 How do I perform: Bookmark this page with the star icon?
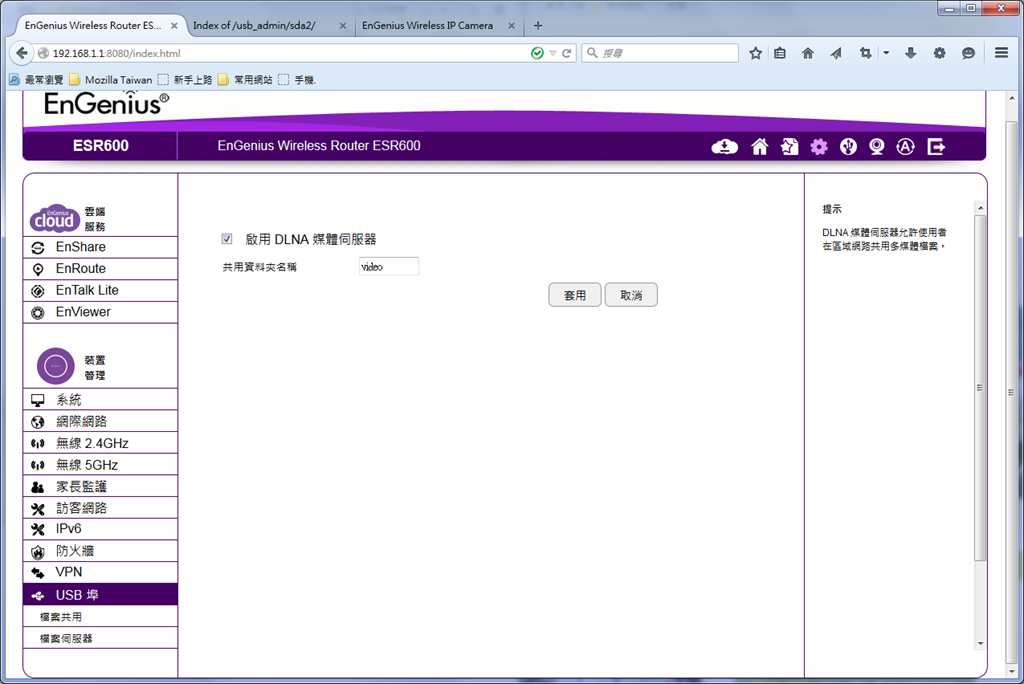click(756, 53)
